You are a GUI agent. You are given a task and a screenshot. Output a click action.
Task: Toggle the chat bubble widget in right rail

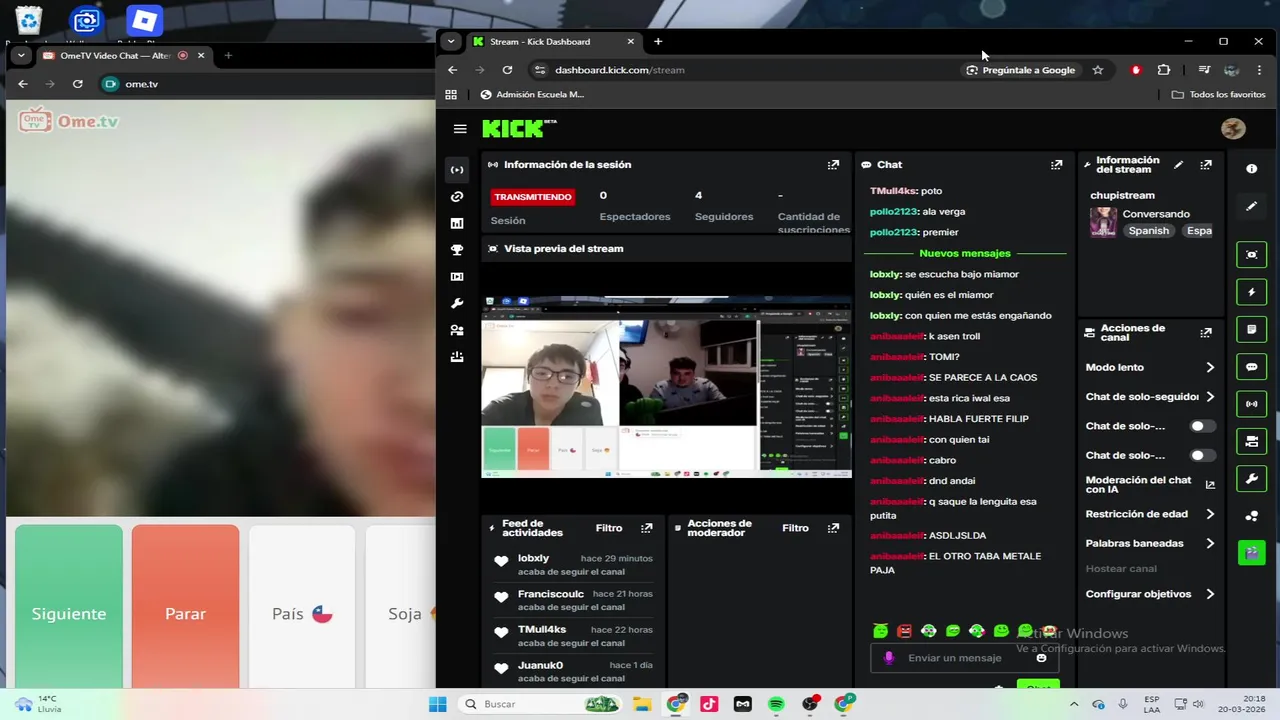1252,367
